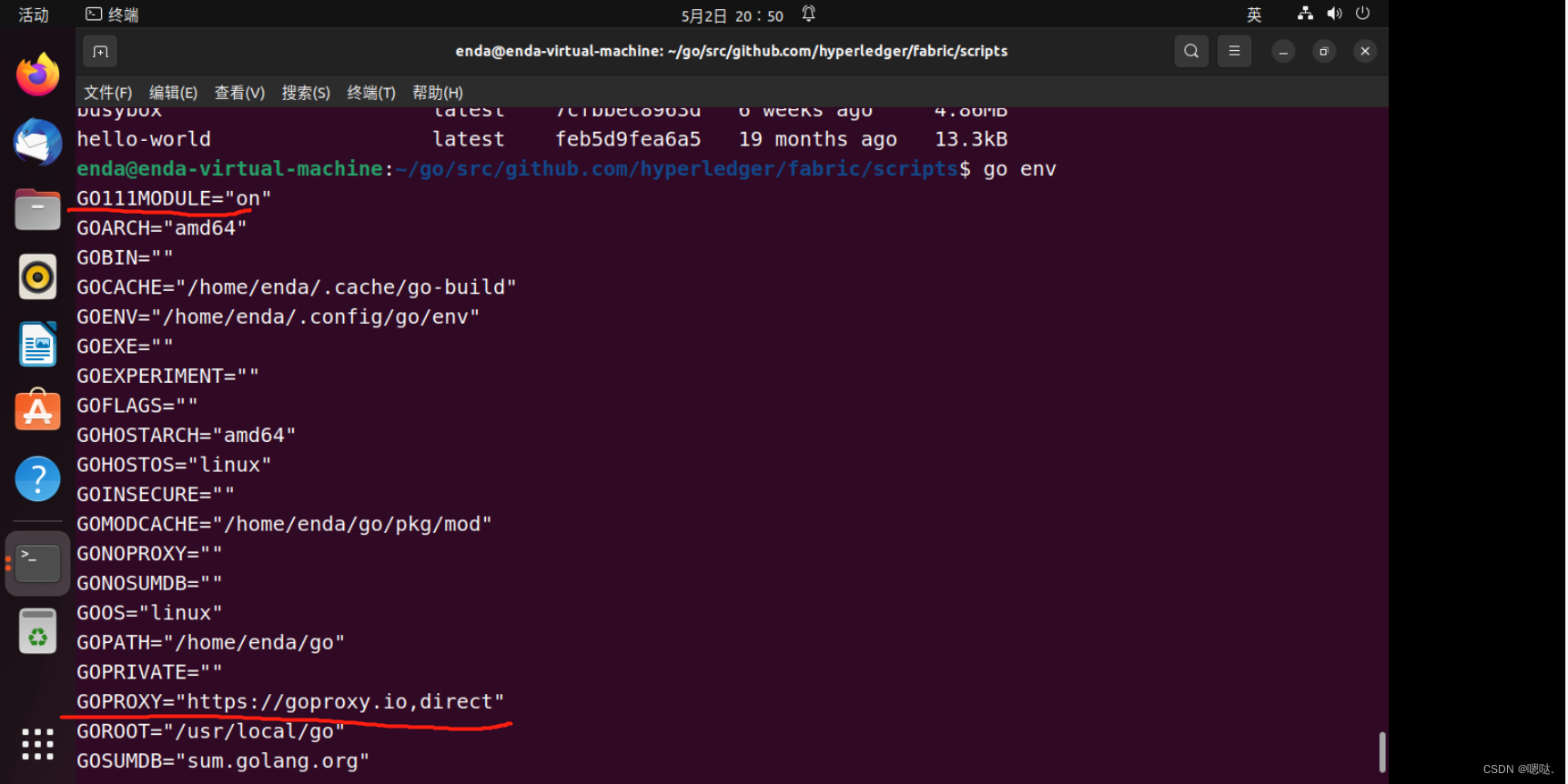This screenshot has height=784, width=1568.
Task: Open the terminal hamburger menu
Action: pyautogui.click(x=1234, y=51)
